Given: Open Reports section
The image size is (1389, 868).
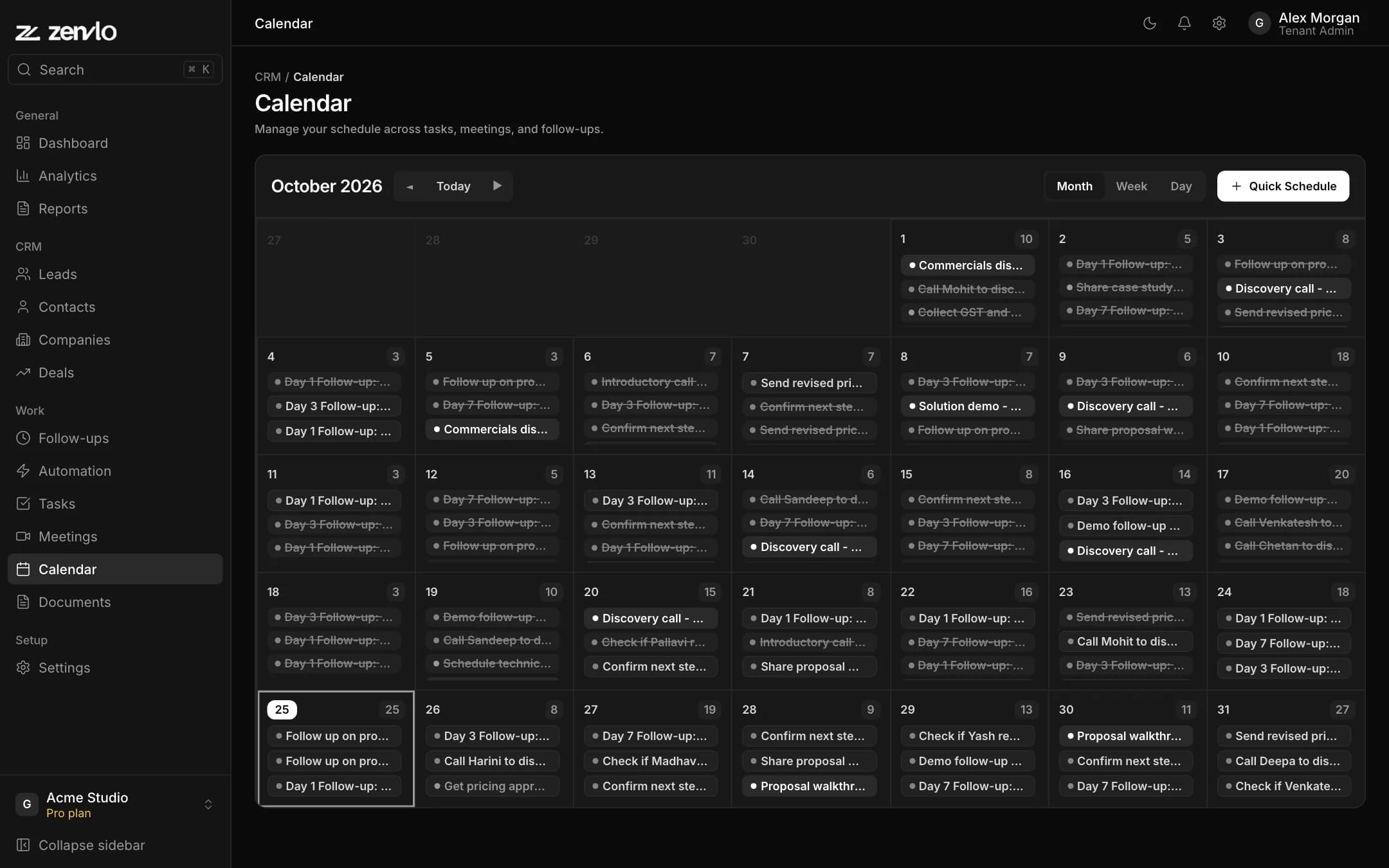Looking at the screenshot, I should tap(115, 208).
